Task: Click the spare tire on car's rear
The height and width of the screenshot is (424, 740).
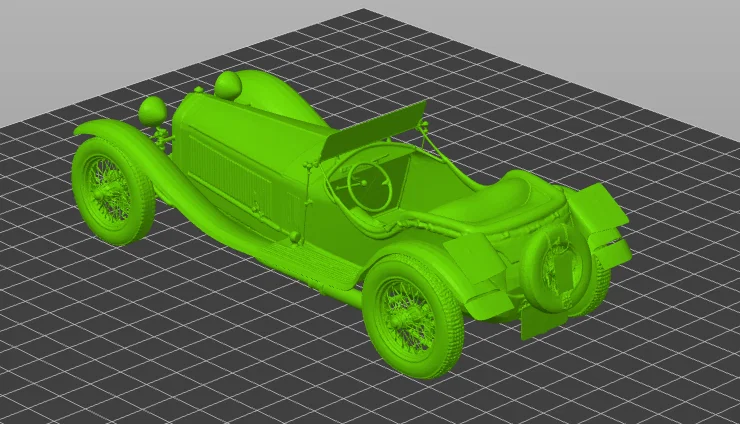Action: [556, 267]
